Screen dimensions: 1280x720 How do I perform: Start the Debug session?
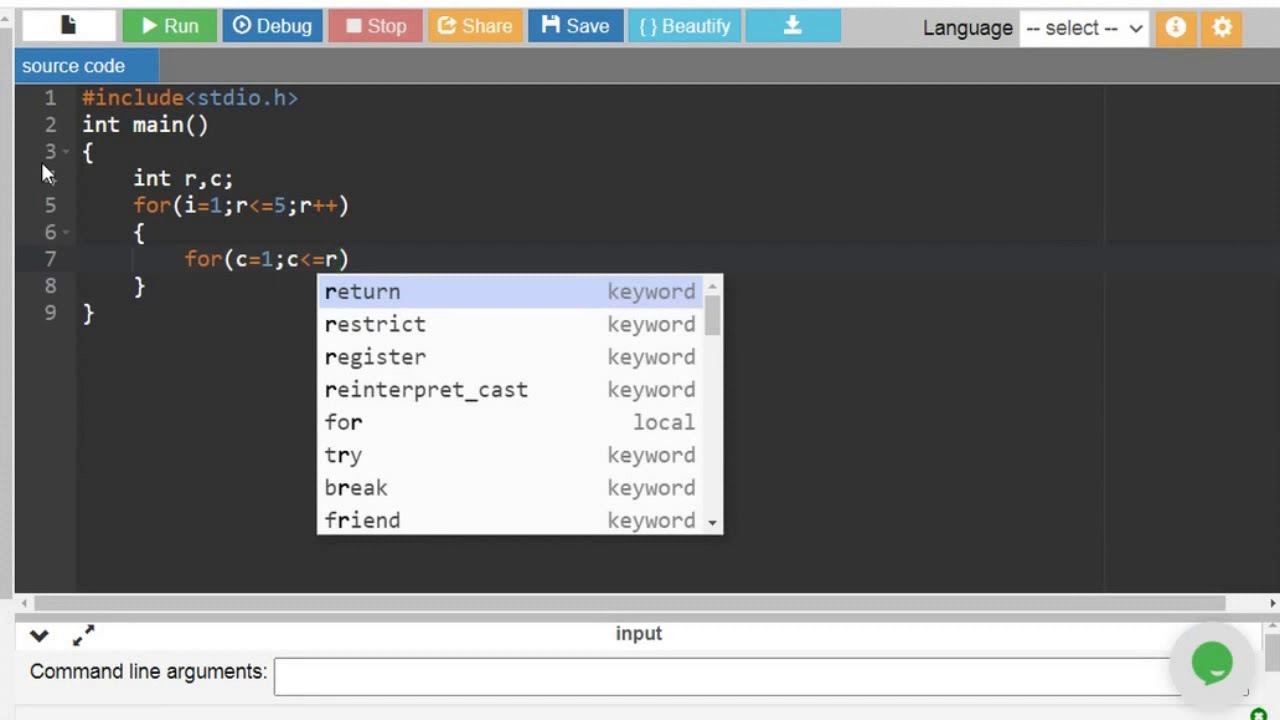[x=272, y=26]
